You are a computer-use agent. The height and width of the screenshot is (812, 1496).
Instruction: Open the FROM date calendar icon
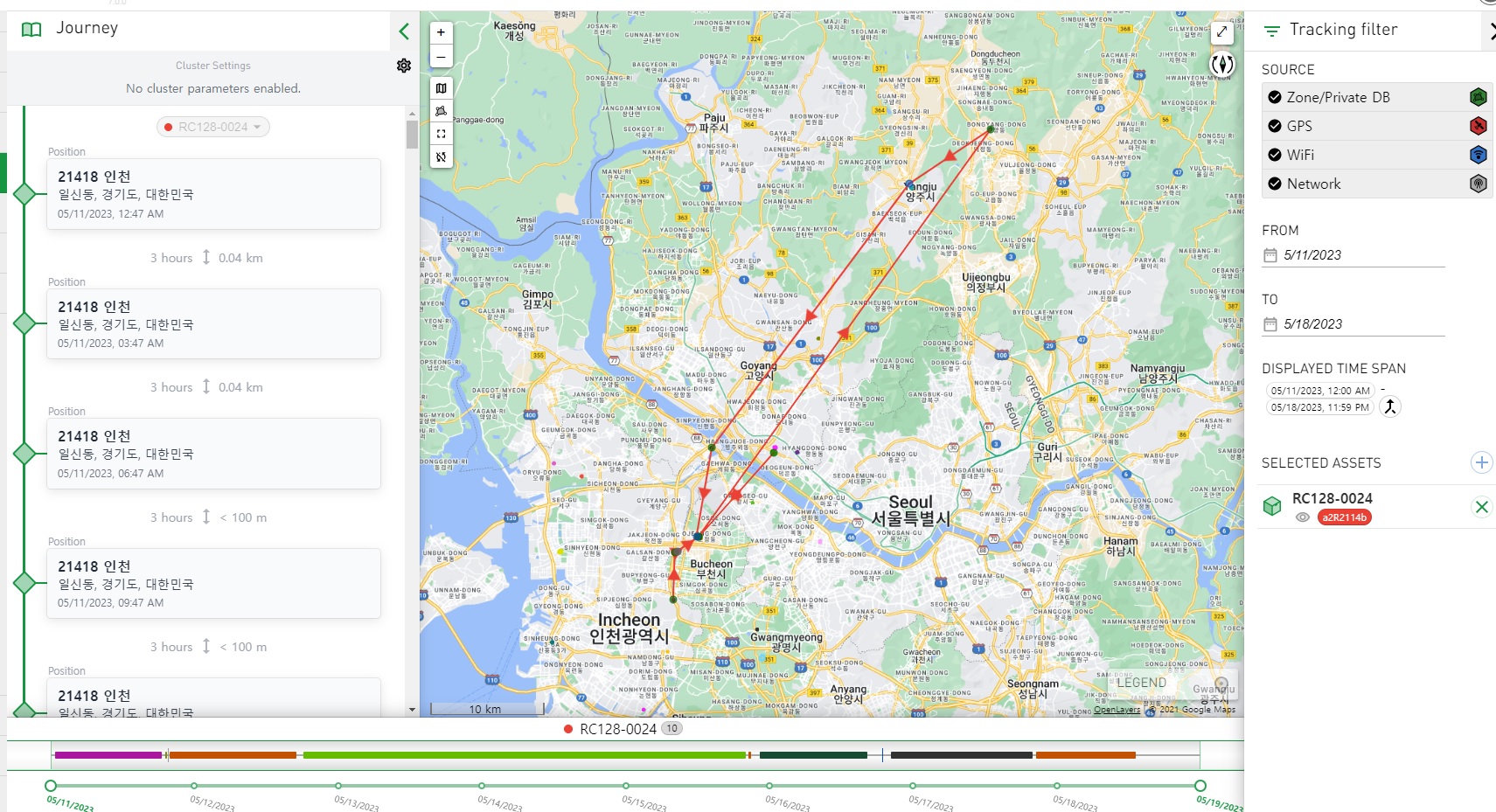point(1270,255)
